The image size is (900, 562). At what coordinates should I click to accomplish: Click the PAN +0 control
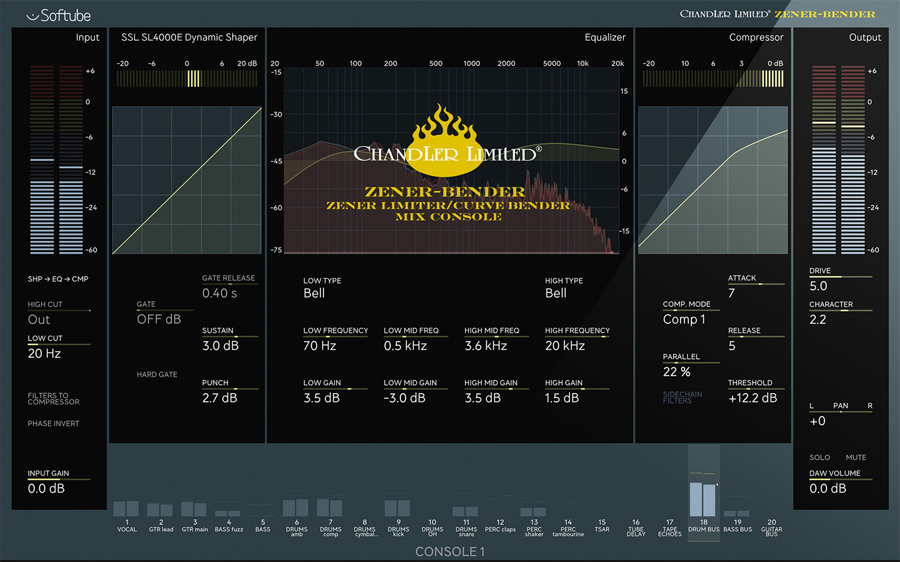coord(817,421)
